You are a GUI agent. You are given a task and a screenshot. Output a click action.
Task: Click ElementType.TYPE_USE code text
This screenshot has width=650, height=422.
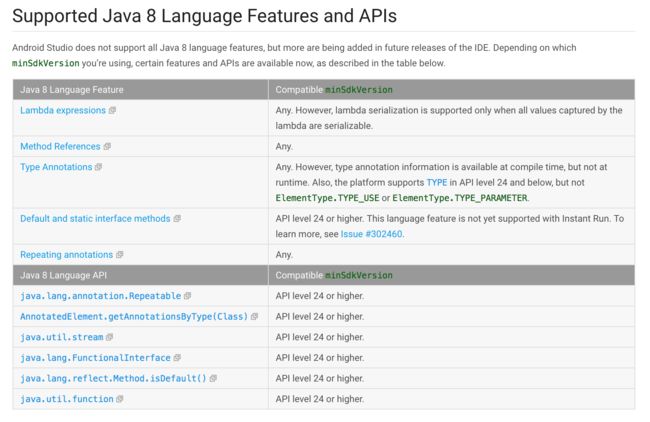[327, 198]
